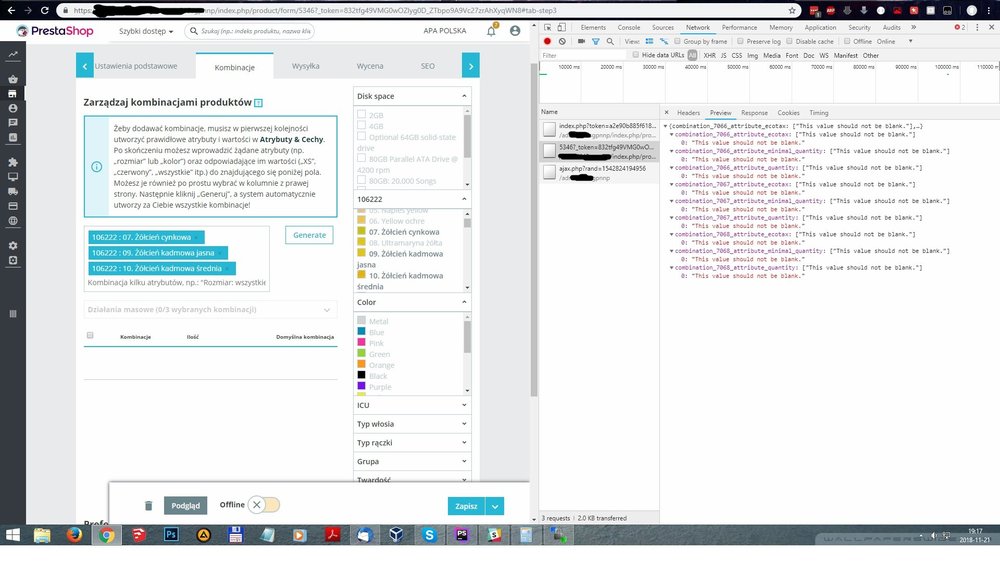Open the Działania masowe bulk actions dropdown
The image size is (1000, 562).
[x=210, y=309]
